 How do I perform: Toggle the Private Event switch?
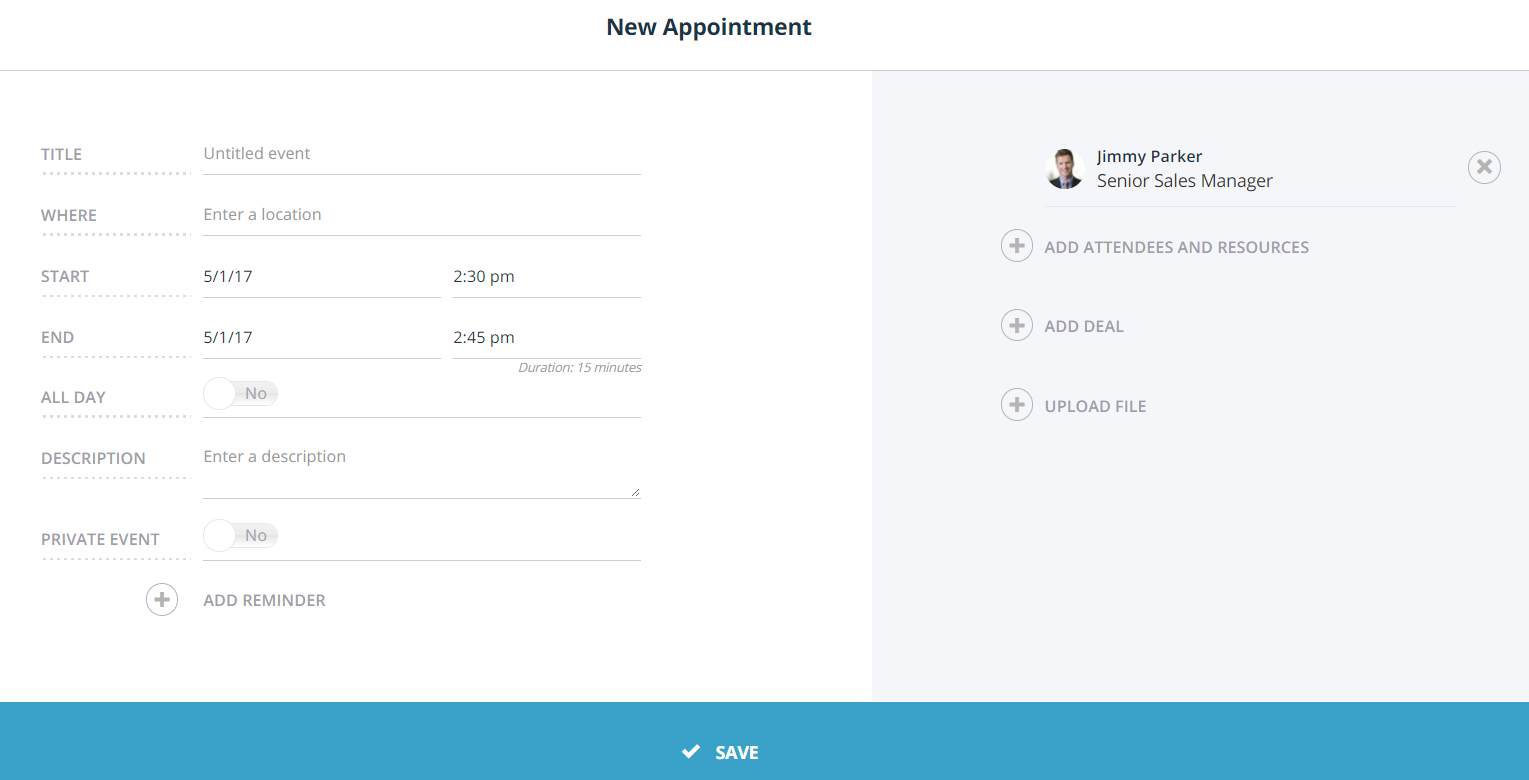[241, 536]
